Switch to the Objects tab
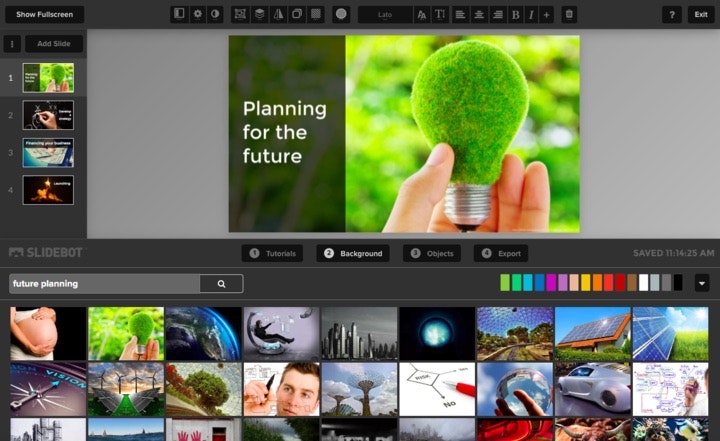This screenshot has width=720, height=441. click(x=432, y=253)
